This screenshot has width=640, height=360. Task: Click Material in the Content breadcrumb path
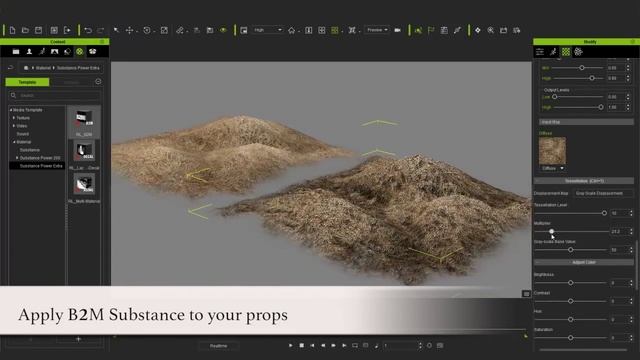[43, 68]
